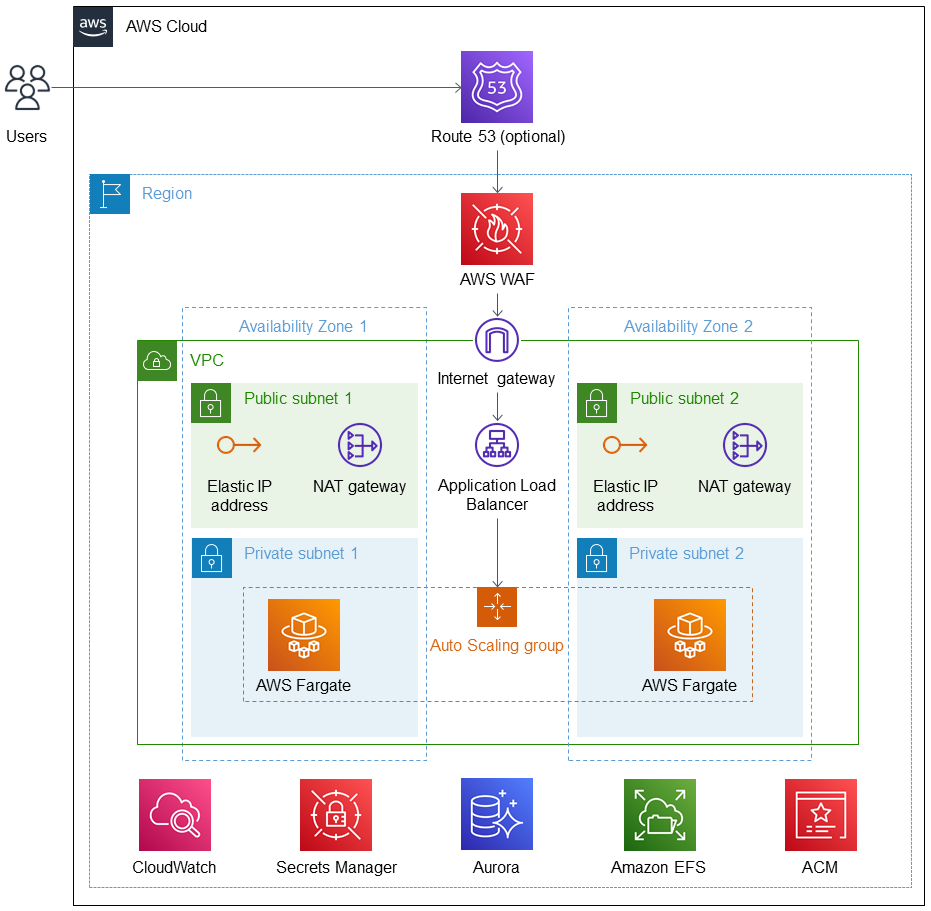The width and height of the screenshot is (931, 911).
Task: Click 'AWS Fargate' text in Private subnet 1
Action: (x=303, y=685)
